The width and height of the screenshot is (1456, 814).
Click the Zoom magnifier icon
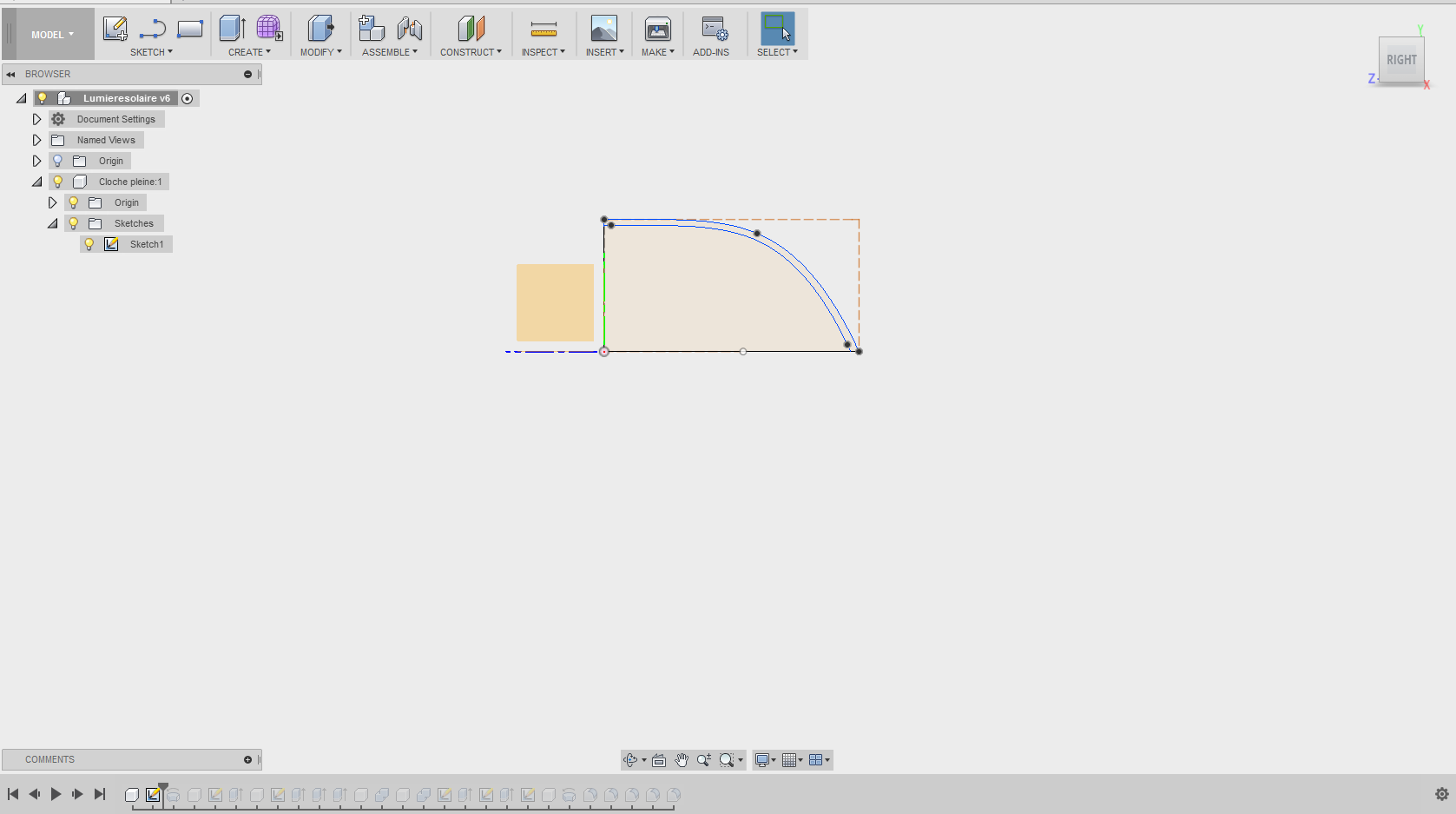pos(703,760)
